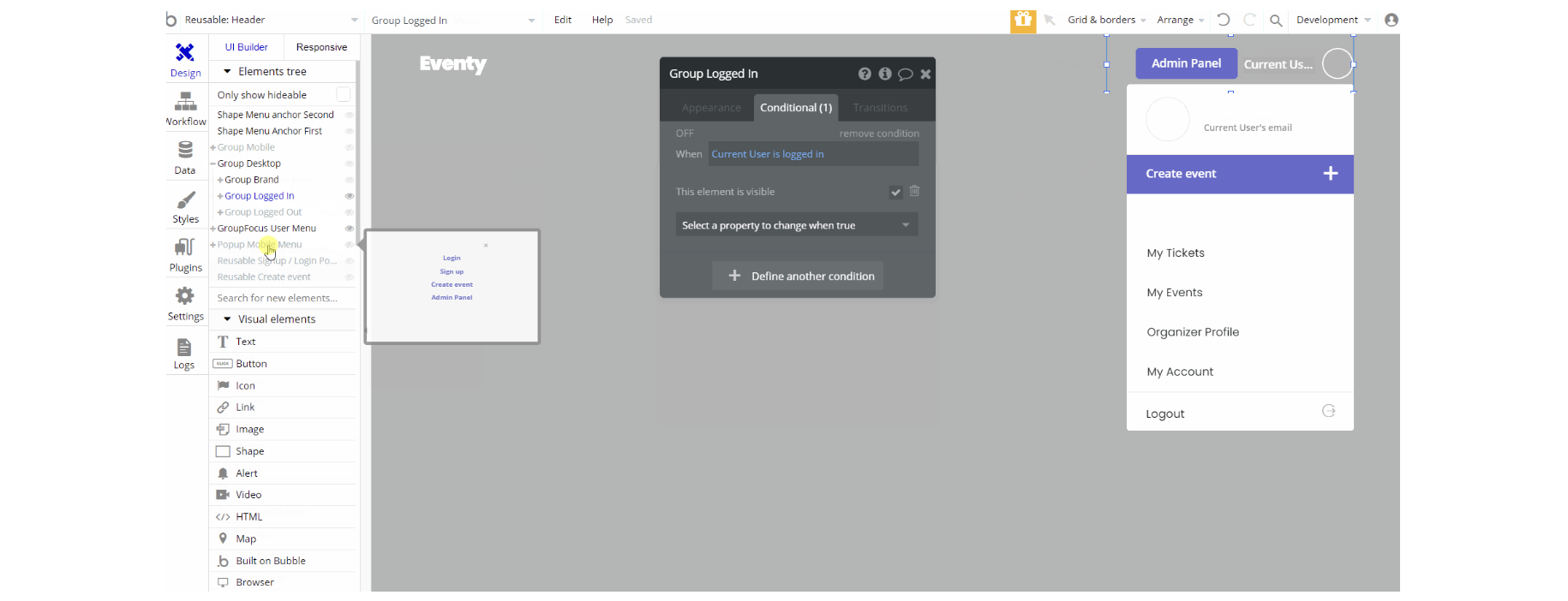Viewport: 1568px width, 601px height.
Task: Toggle visibility eye for Group Logged In
Action: pyautogui.click(x=349, y=196)
